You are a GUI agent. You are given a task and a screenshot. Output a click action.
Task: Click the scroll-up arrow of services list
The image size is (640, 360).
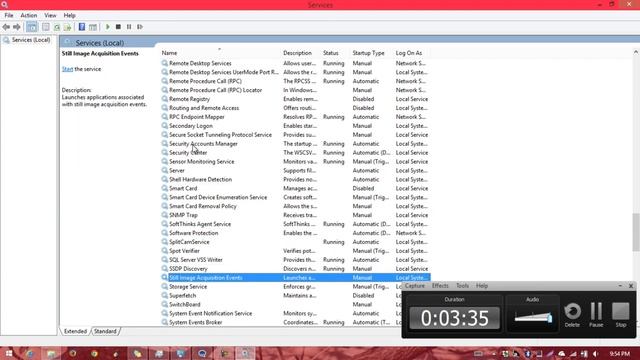[636, 52]
